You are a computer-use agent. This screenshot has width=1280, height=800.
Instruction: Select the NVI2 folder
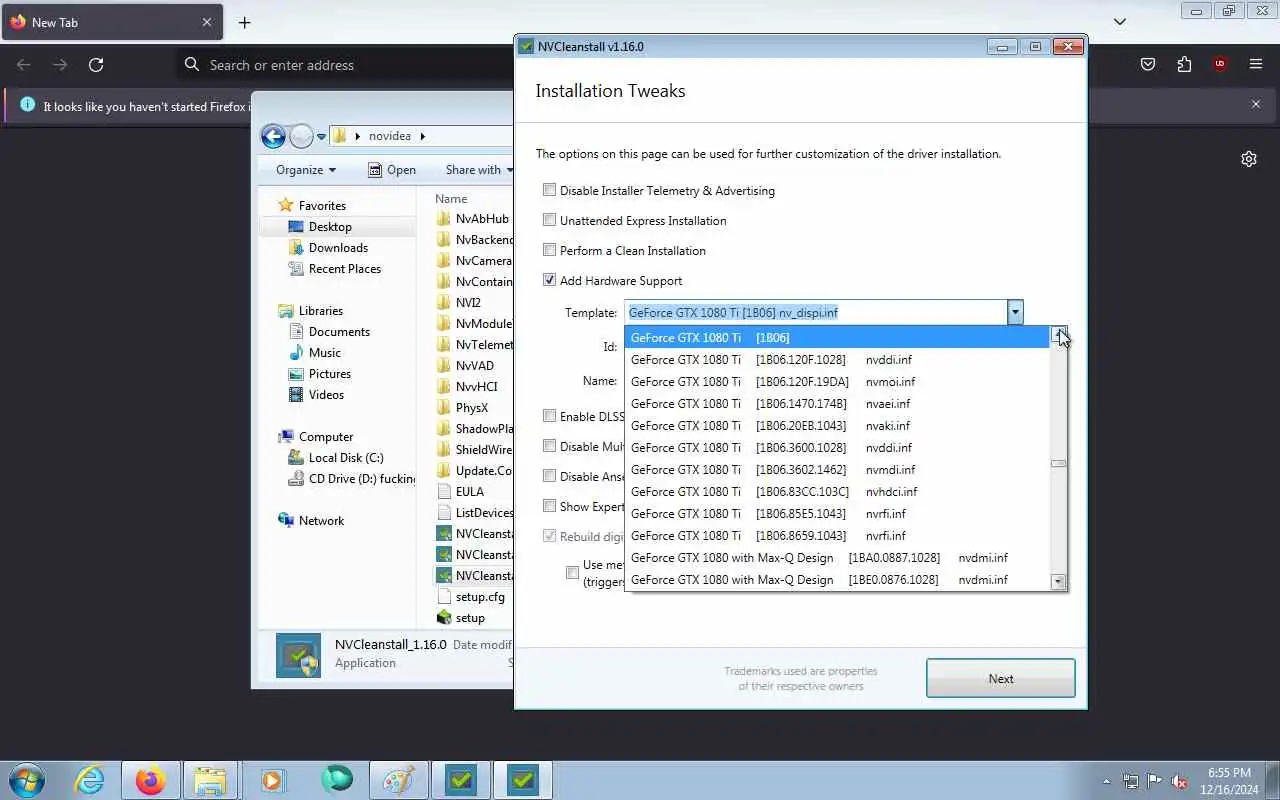[x=460, y=302]
